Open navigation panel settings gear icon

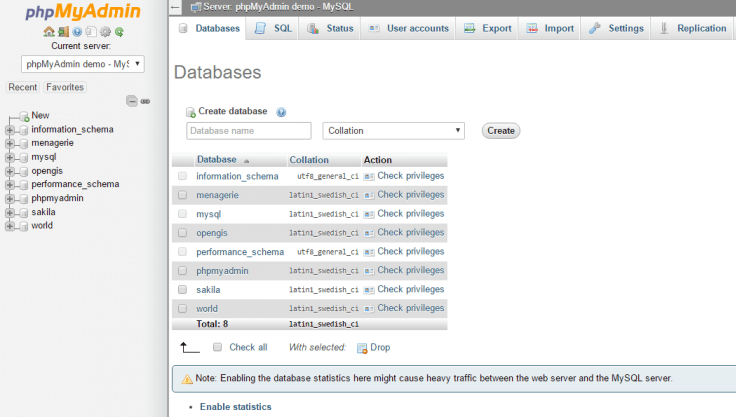coord(105,31)
